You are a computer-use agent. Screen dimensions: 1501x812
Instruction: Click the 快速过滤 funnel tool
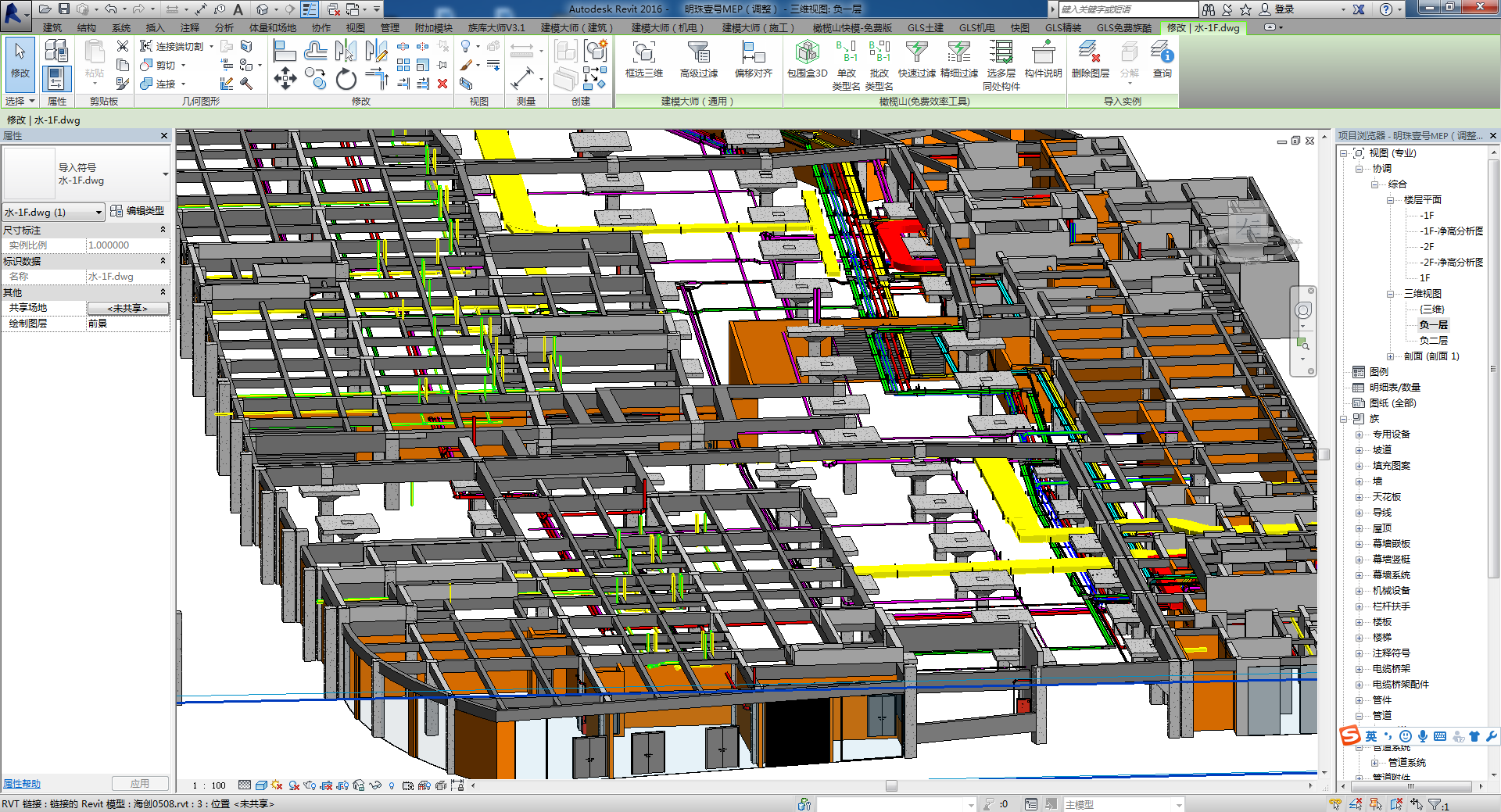916,59
